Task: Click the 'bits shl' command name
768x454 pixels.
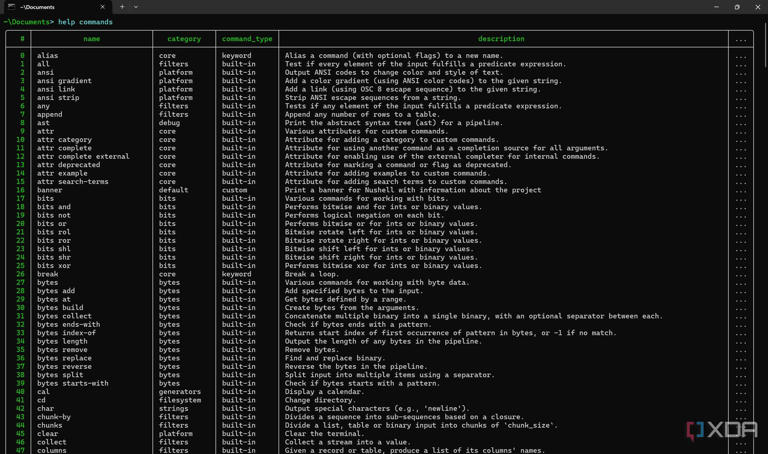Action: coord(54,249)
